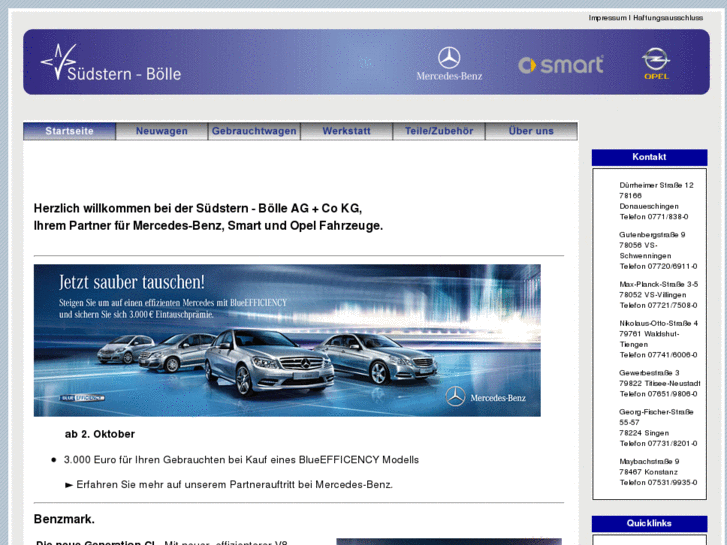Click the Dürrheimer Straße 12 address text
The width and height of the screenshot is (727, 545).
point(656,185)
